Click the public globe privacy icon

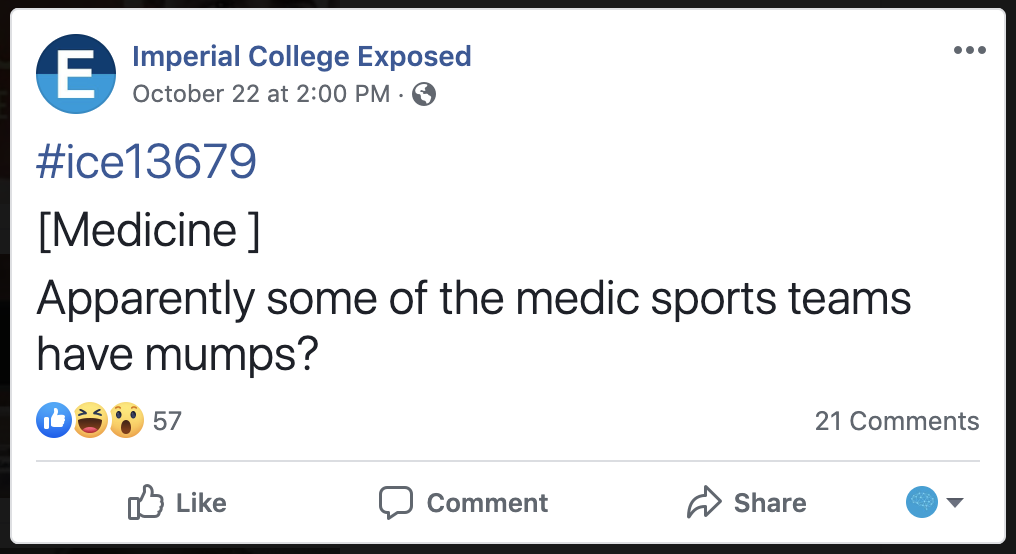click(x=424, y=94)
